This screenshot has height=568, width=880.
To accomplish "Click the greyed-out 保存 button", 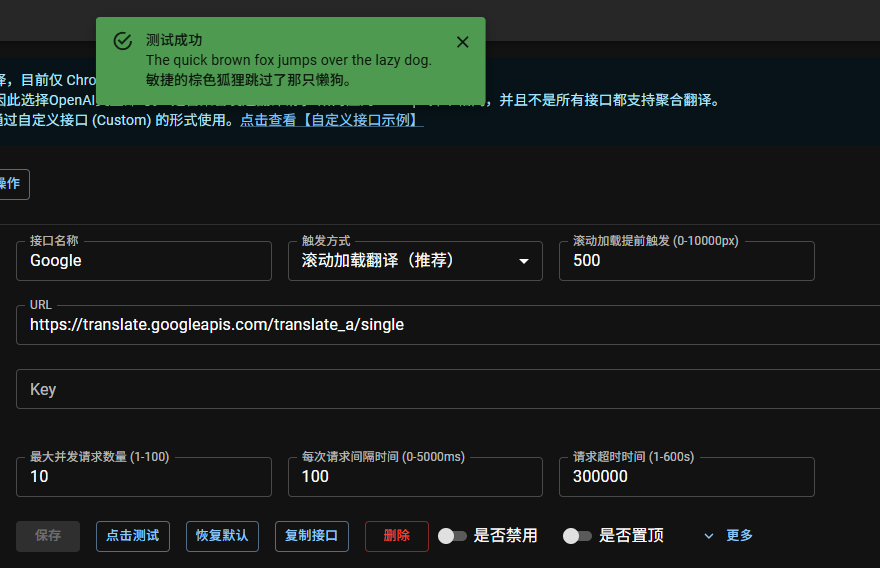I will tap(48, 536).
